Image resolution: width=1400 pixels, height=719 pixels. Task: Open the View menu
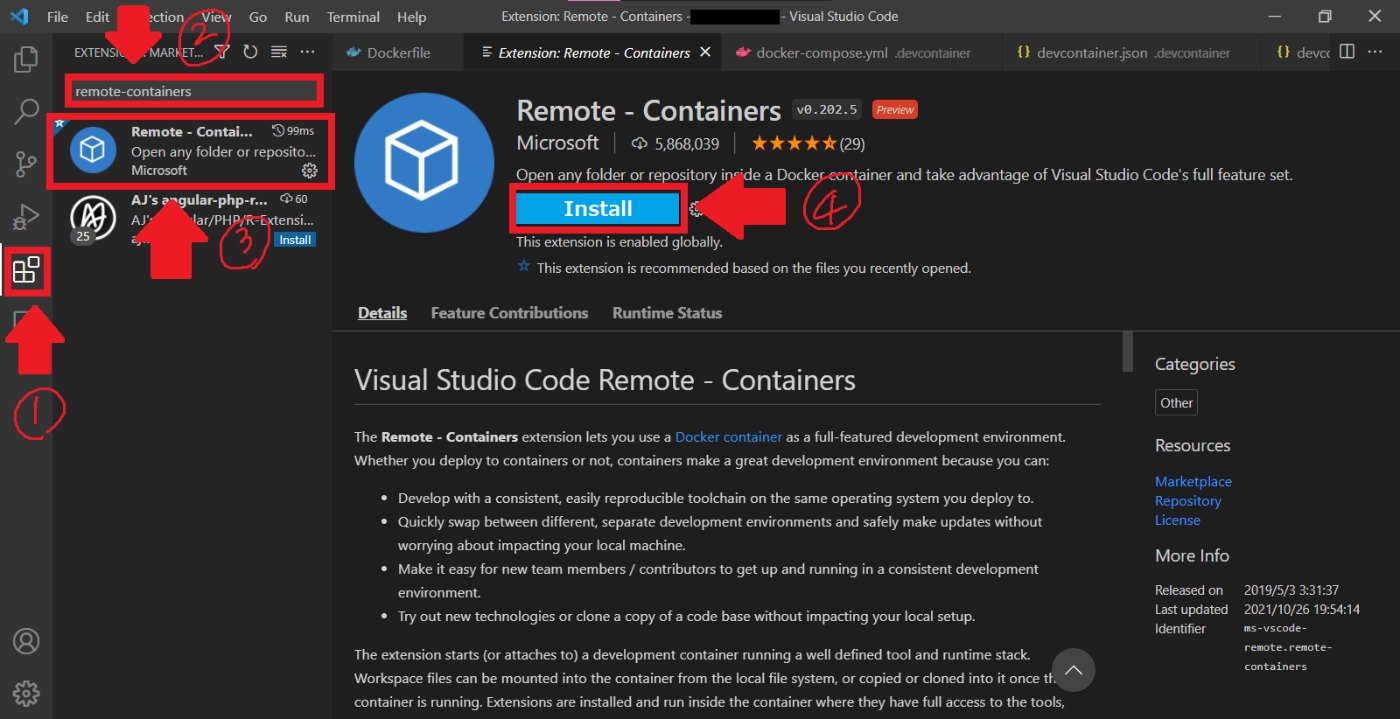(x=216, y=17)
